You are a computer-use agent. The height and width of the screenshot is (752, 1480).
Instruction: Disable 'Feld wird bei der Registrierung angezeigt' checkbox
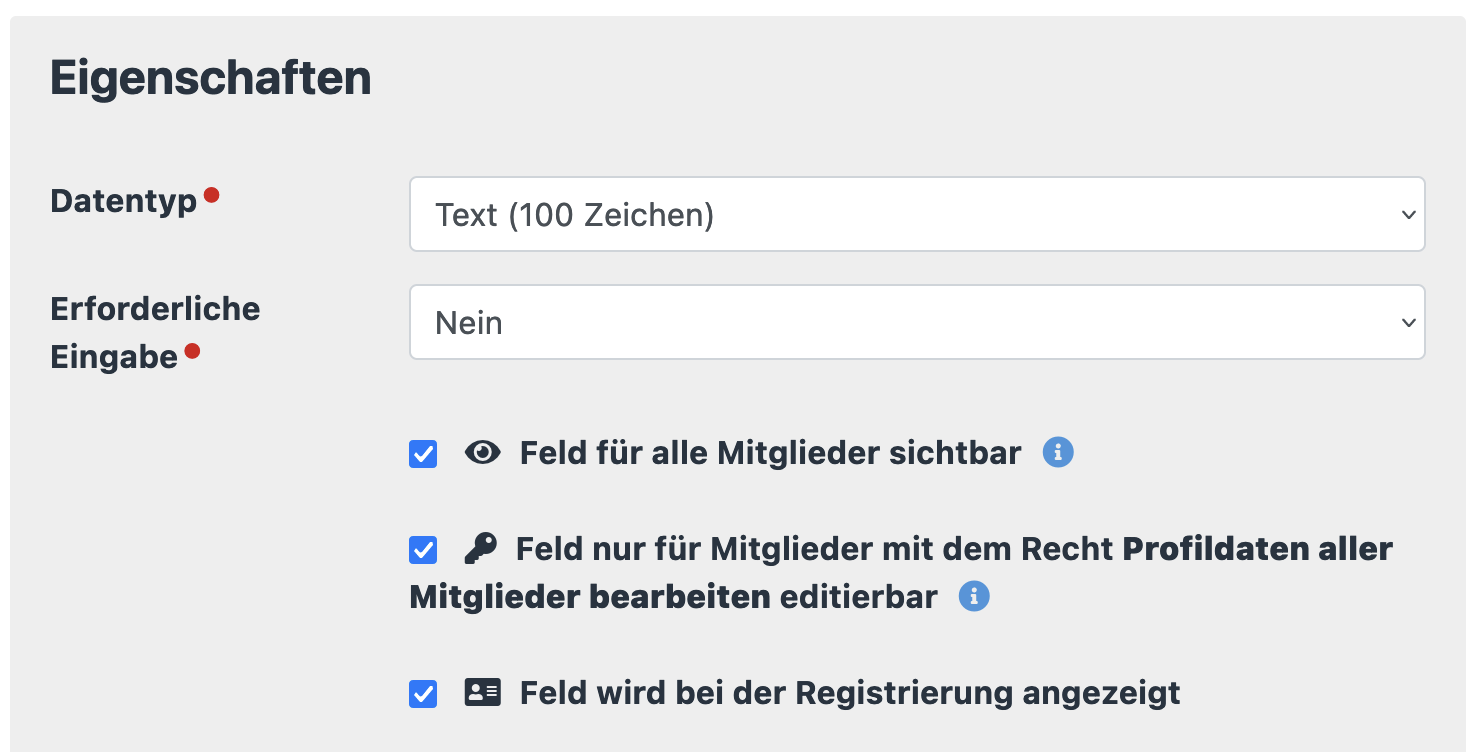pos(423,694)
